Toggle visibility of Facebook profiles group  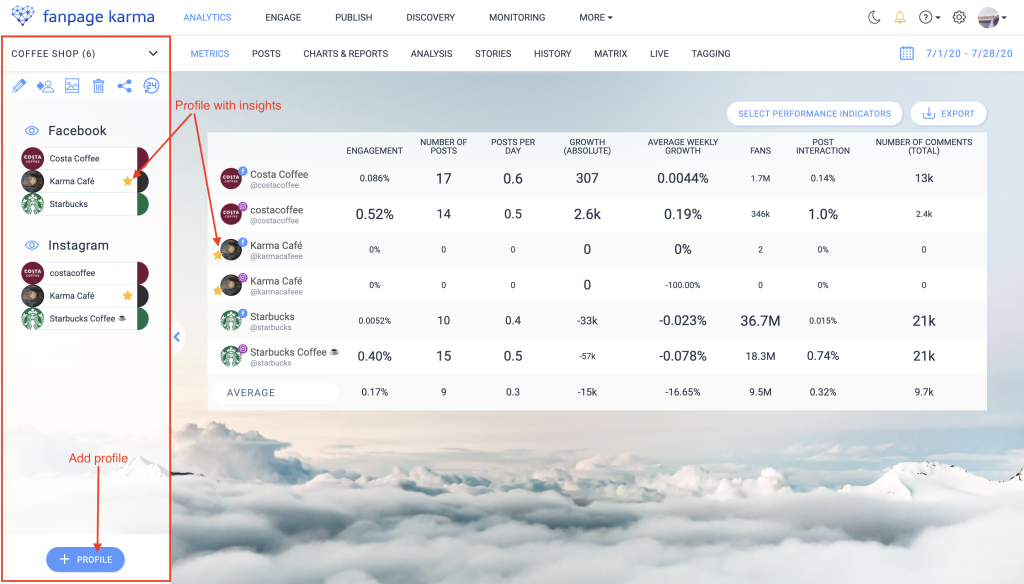pyautogui.click(x=32, y=131)
